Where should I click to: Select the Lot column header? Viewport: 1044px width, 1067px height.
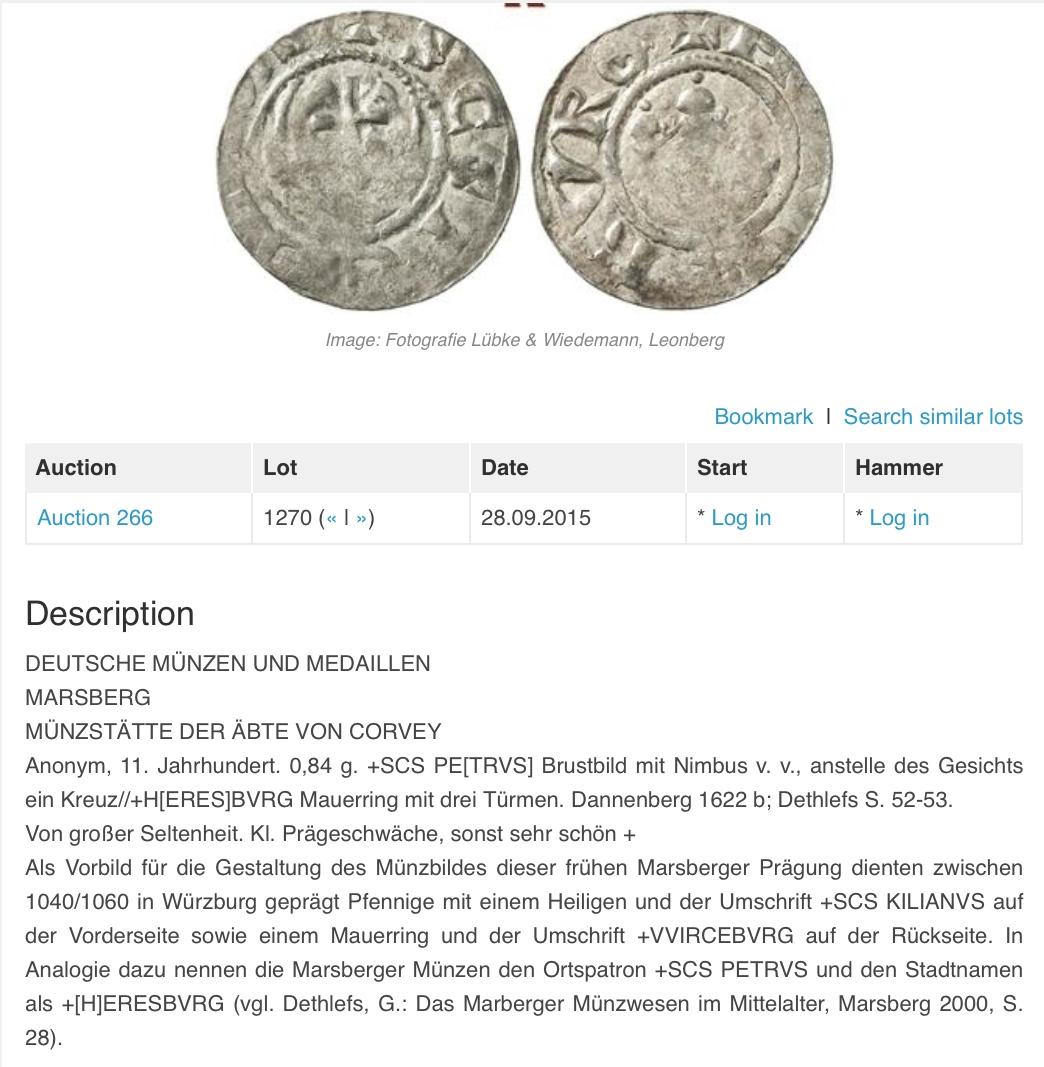tap(361, 467)
